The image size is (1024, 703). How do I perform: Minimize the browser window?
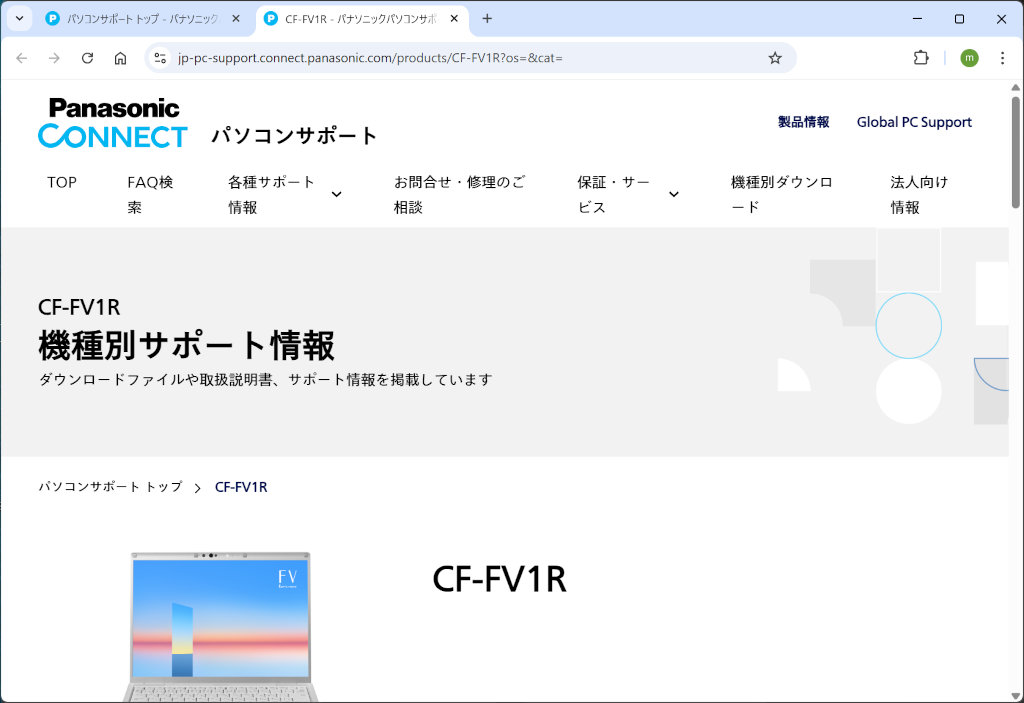[x=917, y=19]
